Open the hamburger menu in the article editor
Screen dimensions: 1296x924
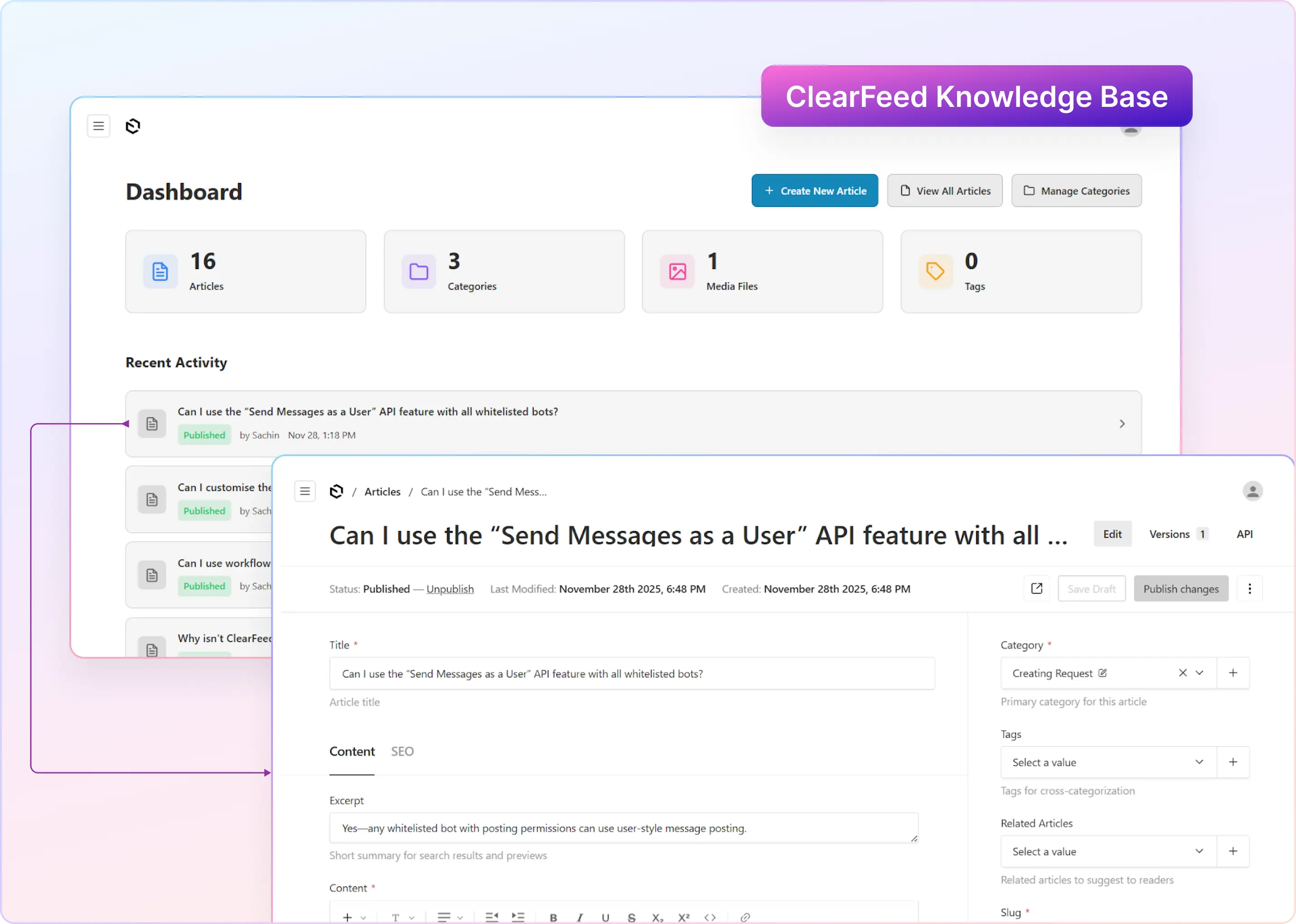[x=305, y=491]
